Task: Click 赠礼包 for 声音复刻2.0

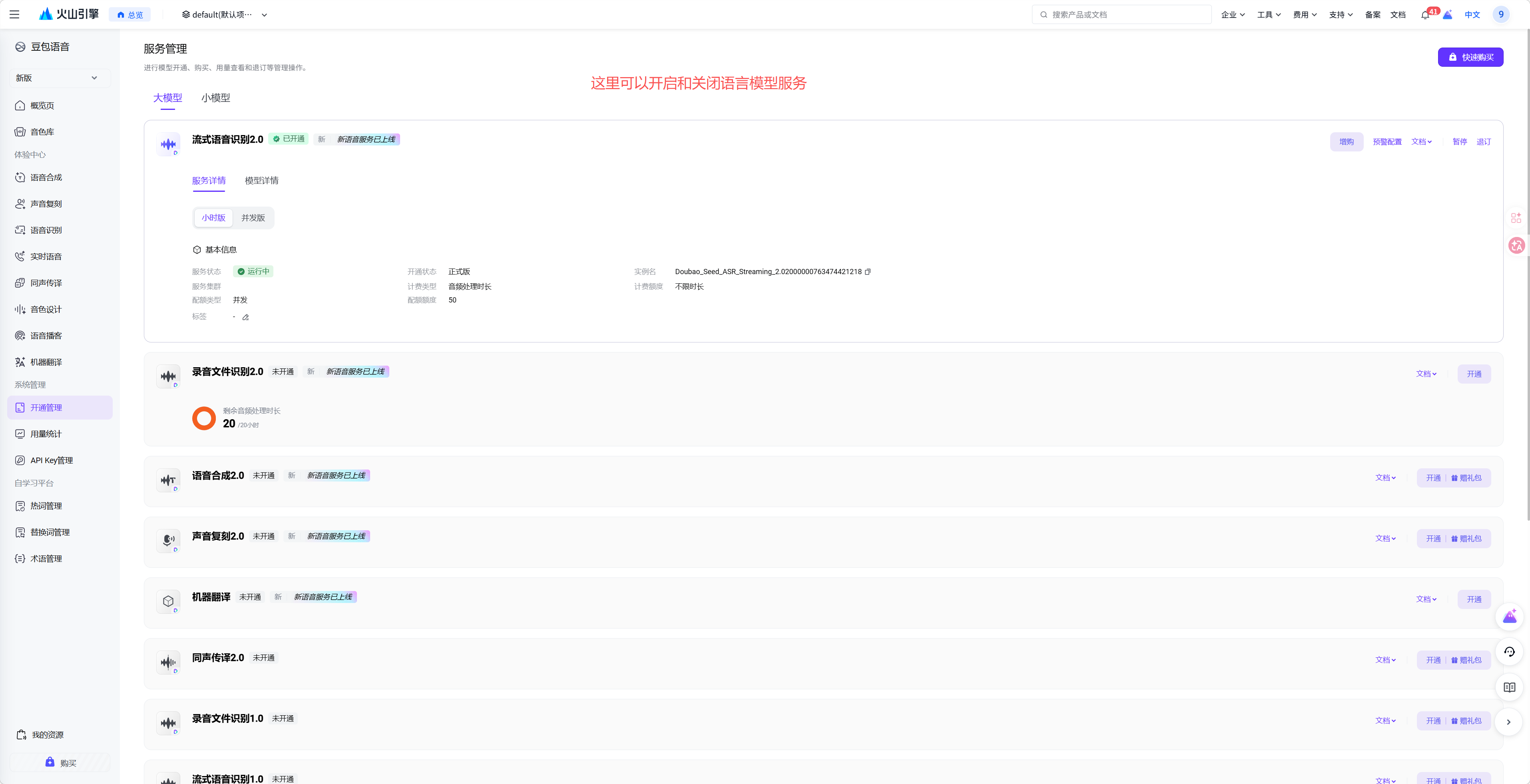Action: [x=1466, y=539]
